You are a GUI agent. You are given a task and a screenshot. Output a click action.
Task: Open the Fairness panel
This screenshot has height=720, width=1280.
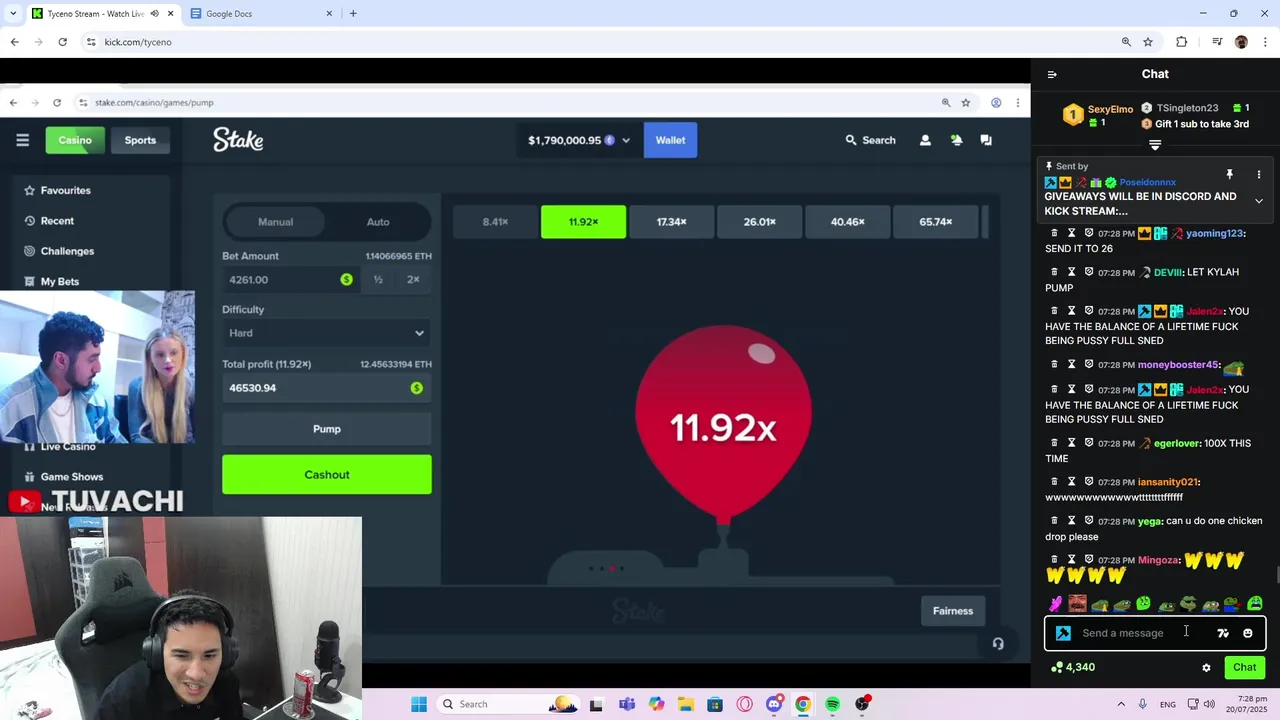click(x=953, y=611)
